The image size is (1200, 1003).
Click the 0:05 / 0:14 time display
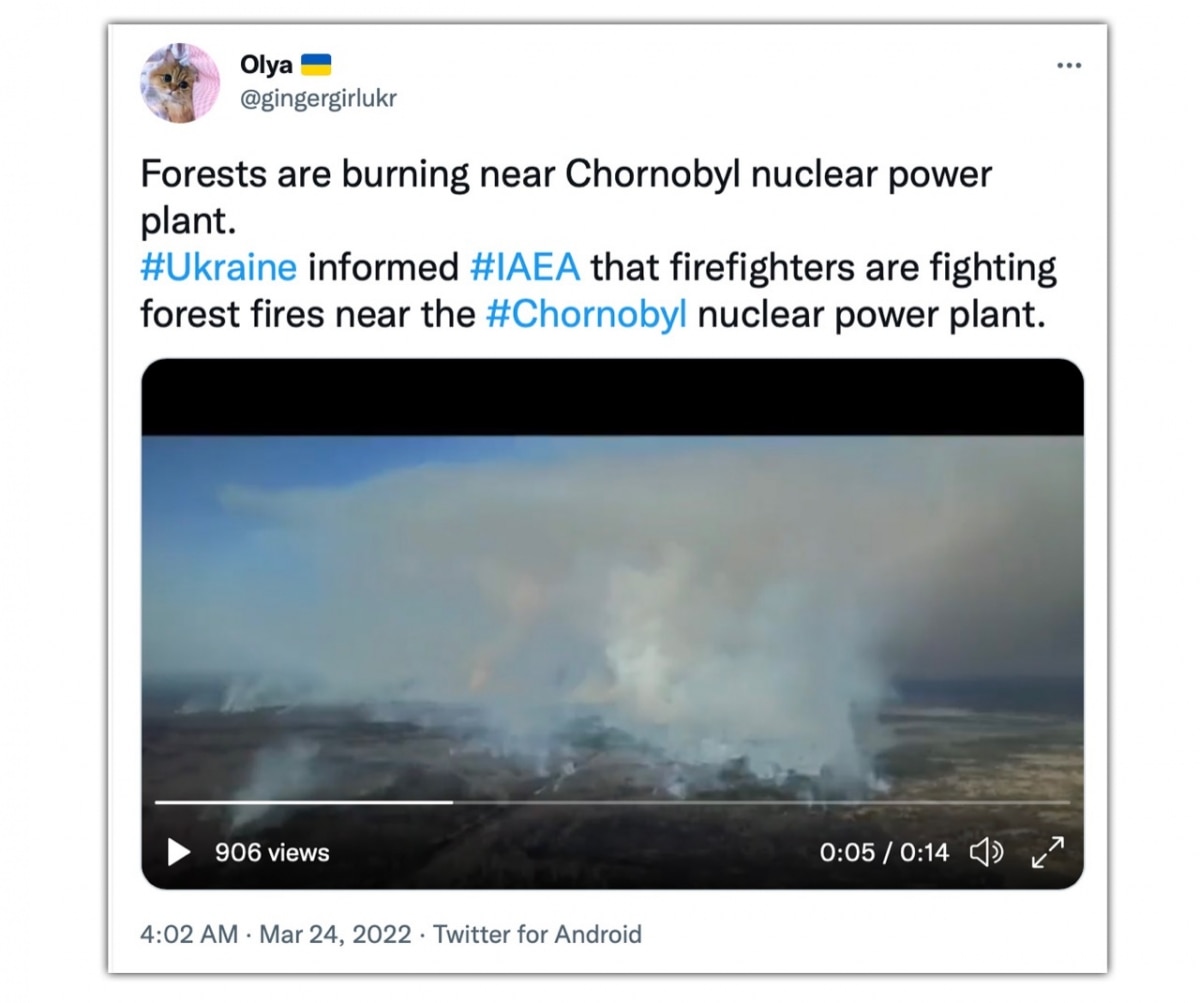(884, 852)
